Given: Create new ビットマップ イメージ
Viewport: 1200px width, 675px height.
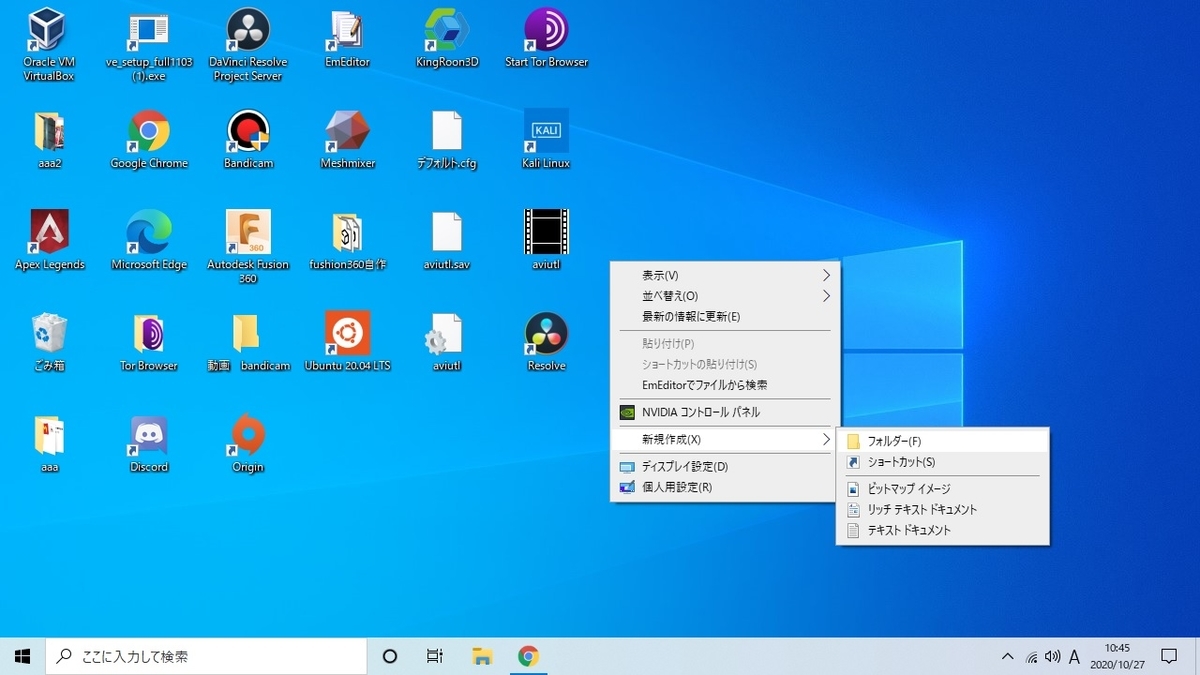Looking at the screenshot, I should tap(943, 489).
